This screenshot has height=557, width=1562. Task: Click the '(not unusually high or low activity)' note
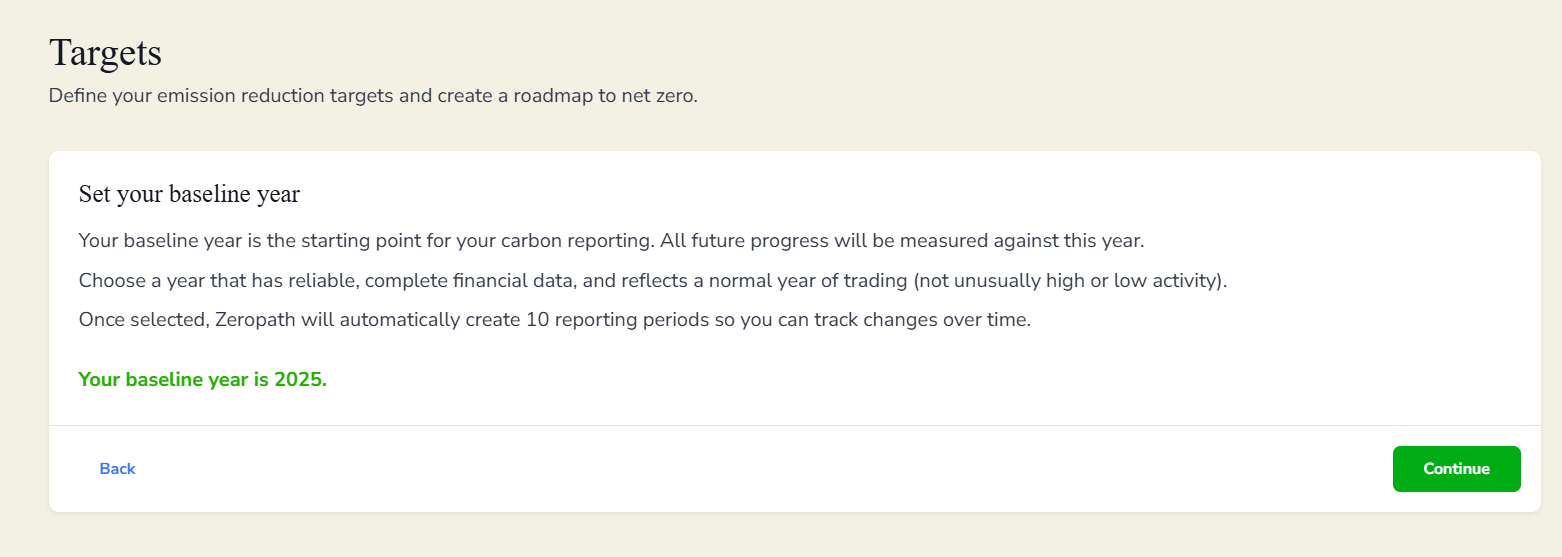[x=1069, y=281]
